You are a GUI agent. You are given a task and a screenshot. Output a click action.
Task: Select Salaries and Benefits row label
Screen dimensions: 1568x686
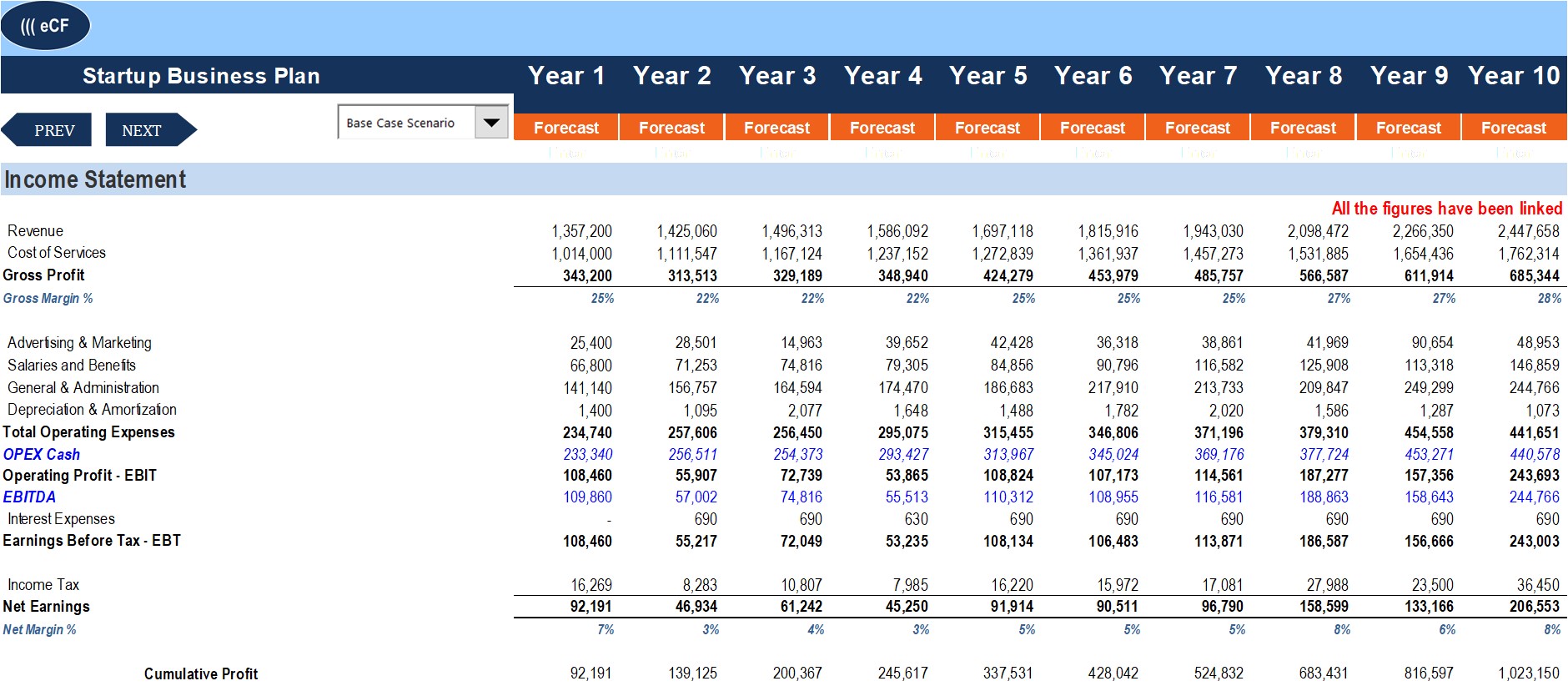coord(72,366)
